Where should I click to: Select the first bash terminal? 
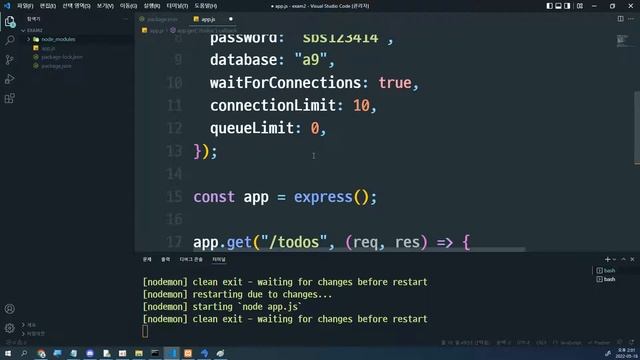point(606,270)
